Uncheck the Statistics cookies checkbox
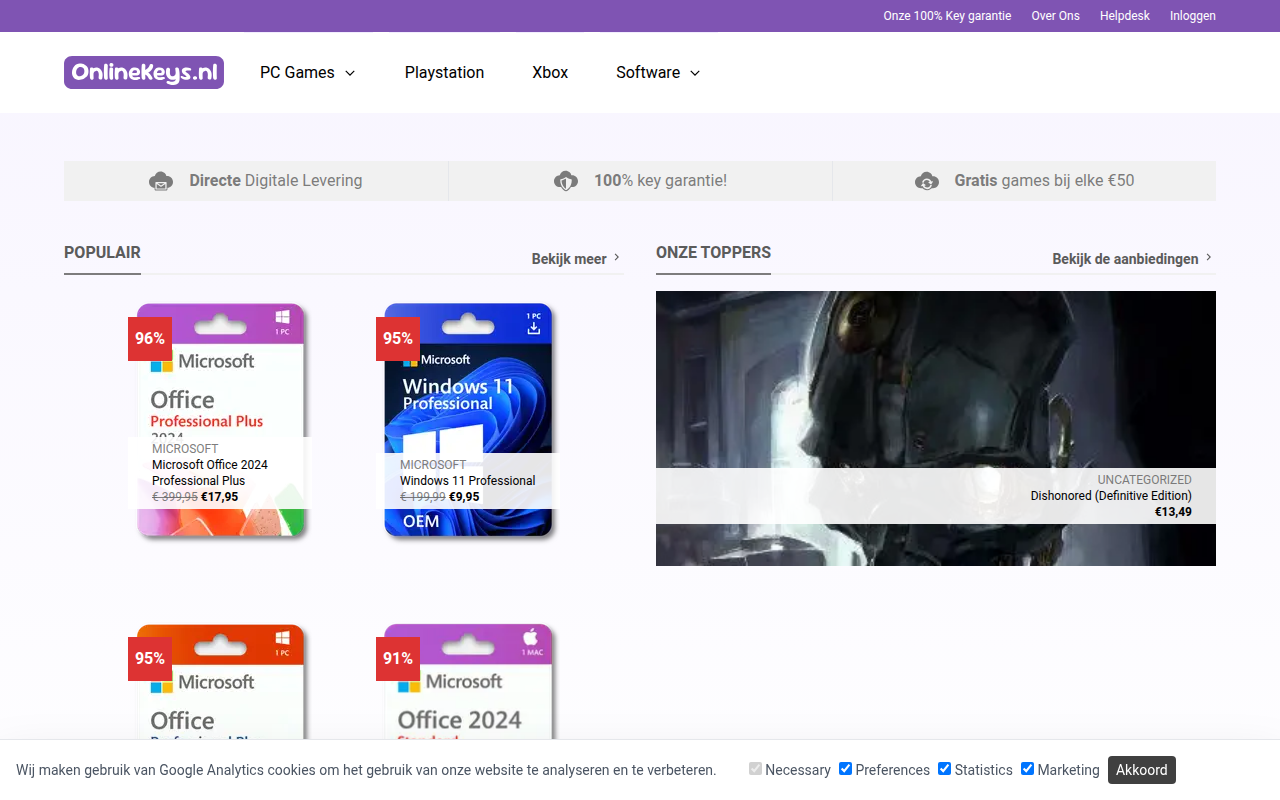Viewport: 1280px width, 800px height. (944, 769)
